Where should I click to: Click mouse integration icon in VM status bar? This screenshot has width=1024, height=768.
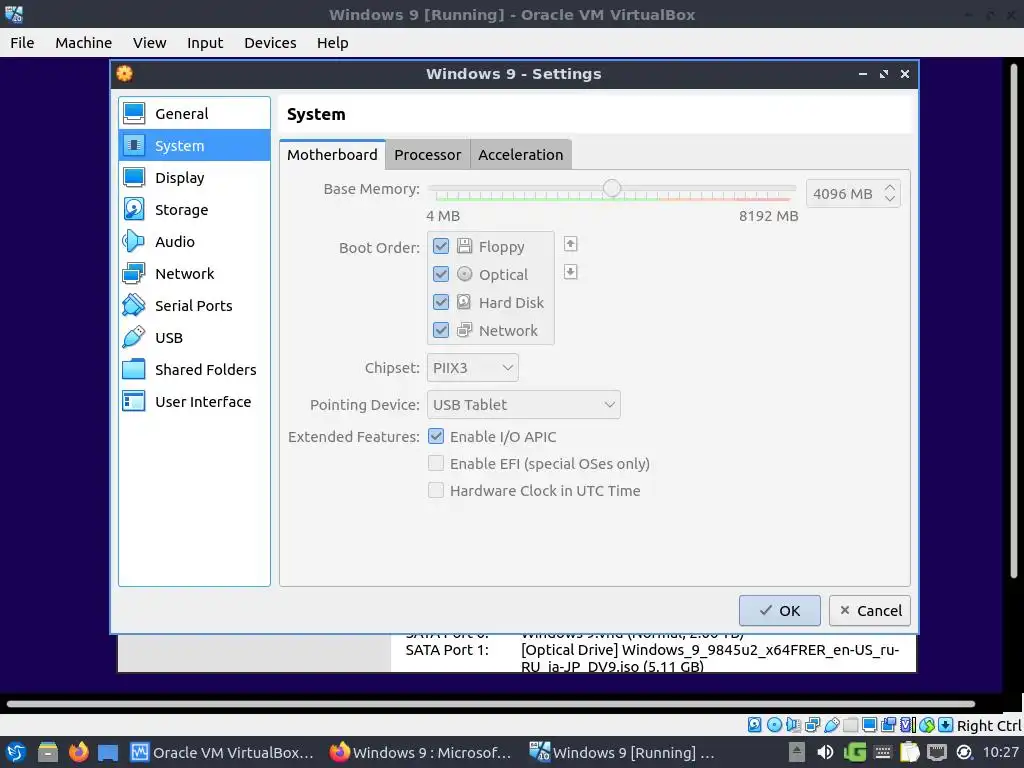pyautogui.click(x=927, y=725)
